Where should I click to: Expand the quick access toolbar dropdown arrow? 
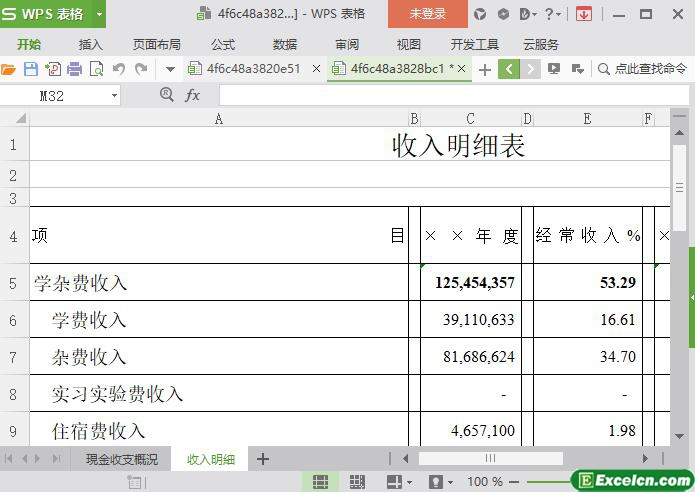pyautogui.click(x=170, y=69)
